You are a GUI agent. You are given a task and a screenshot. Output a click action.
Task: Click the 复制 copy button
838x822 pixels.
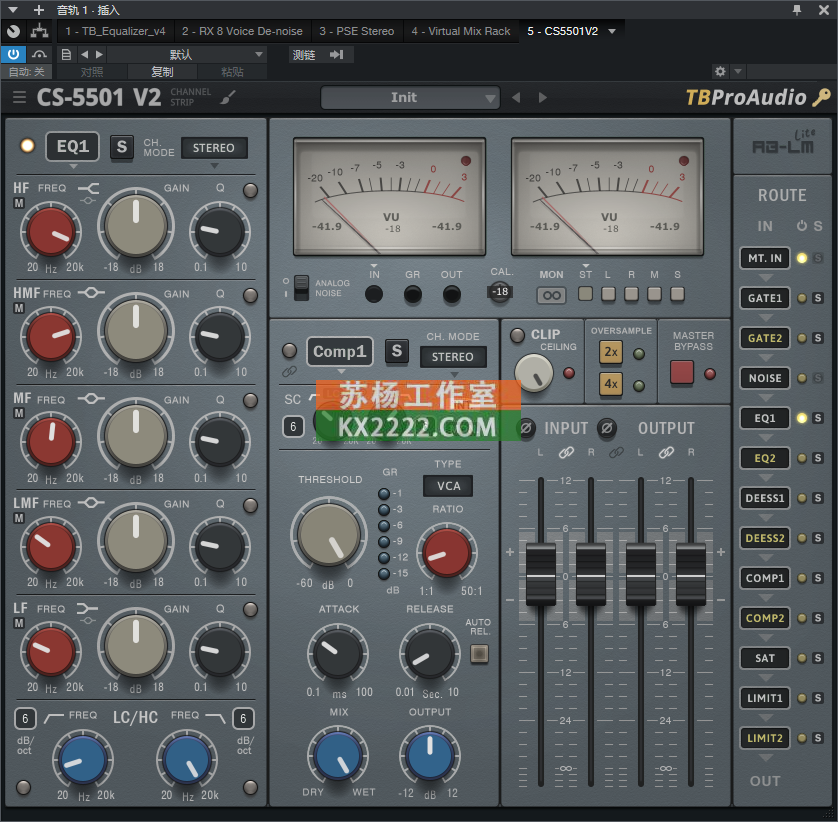(x=162, y=72)
